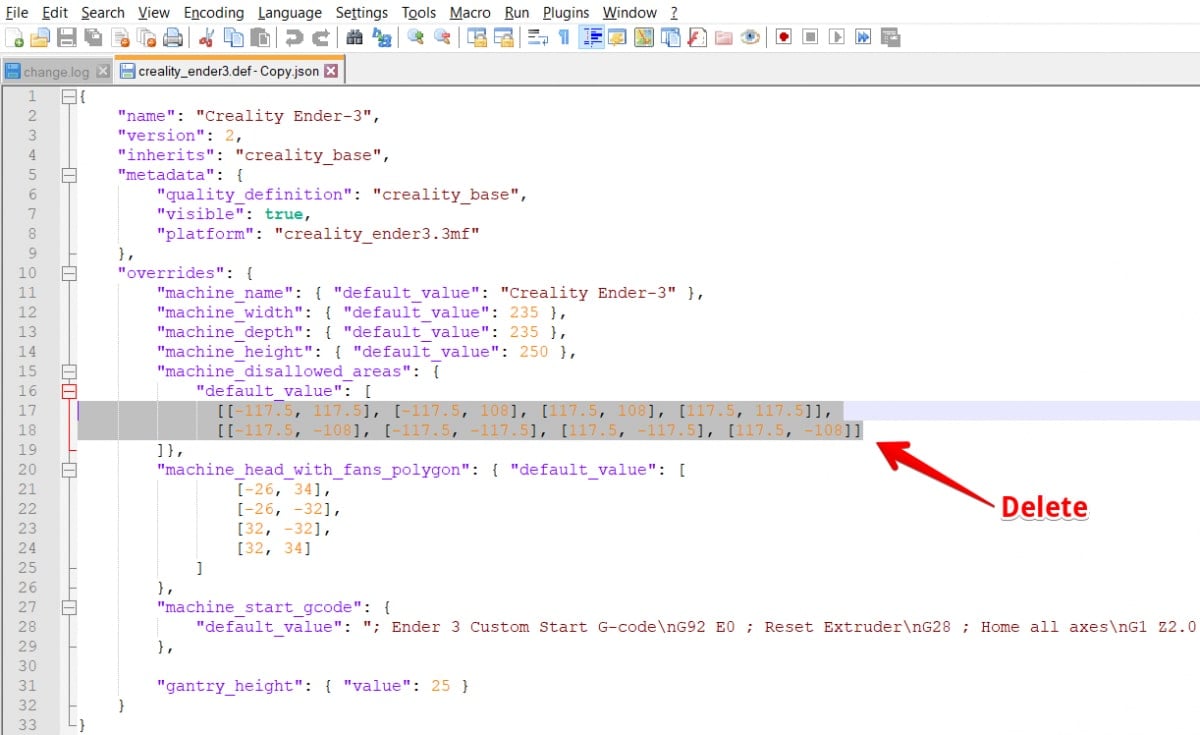Click the Open file folder icon

coord(40,38)
